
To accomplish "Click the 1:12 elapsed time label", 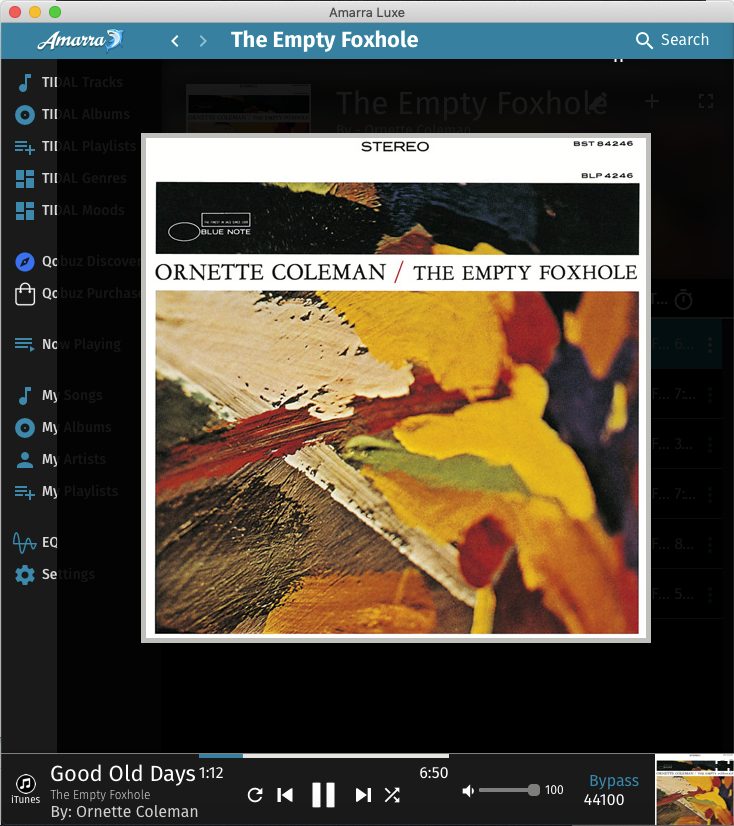I will pos(211,773).
